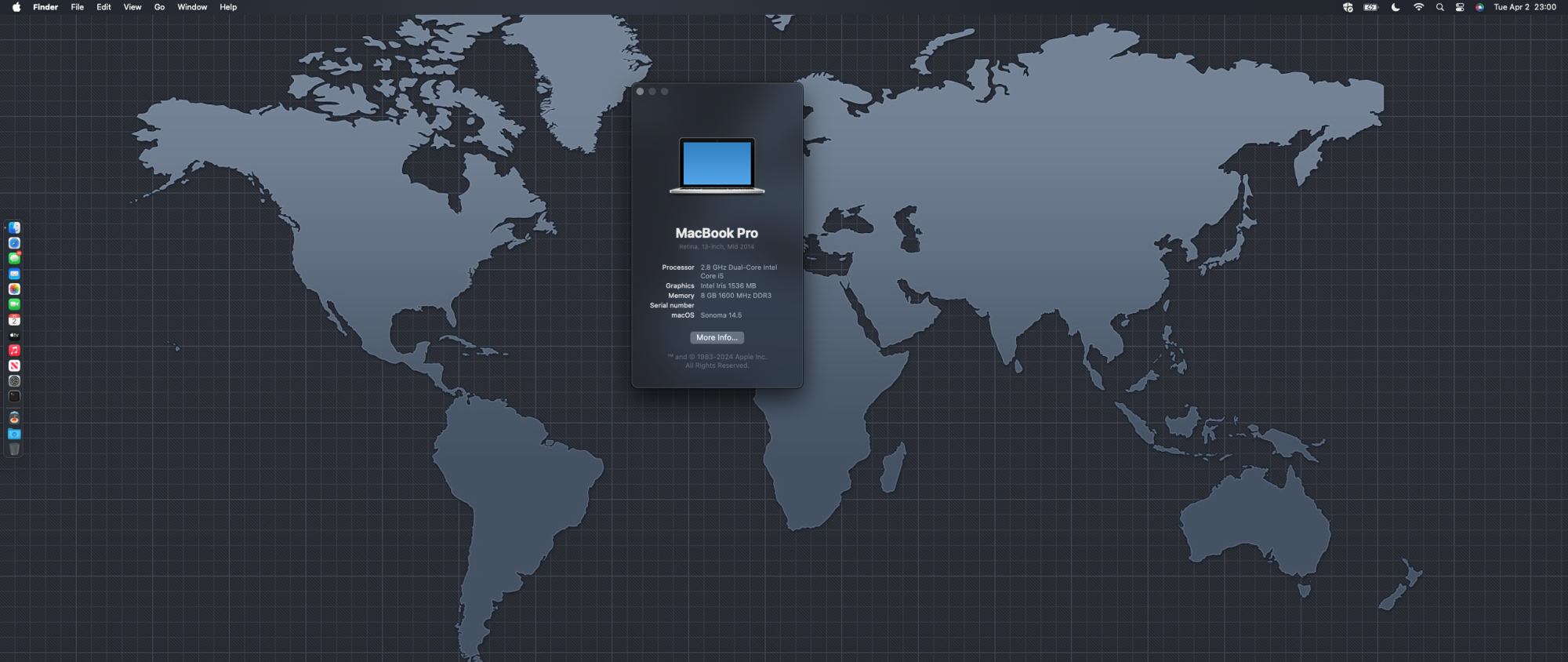Launch Apple TV from the Dock
The height and width of the screenshot is (662, 1568).
click(14, 335)
